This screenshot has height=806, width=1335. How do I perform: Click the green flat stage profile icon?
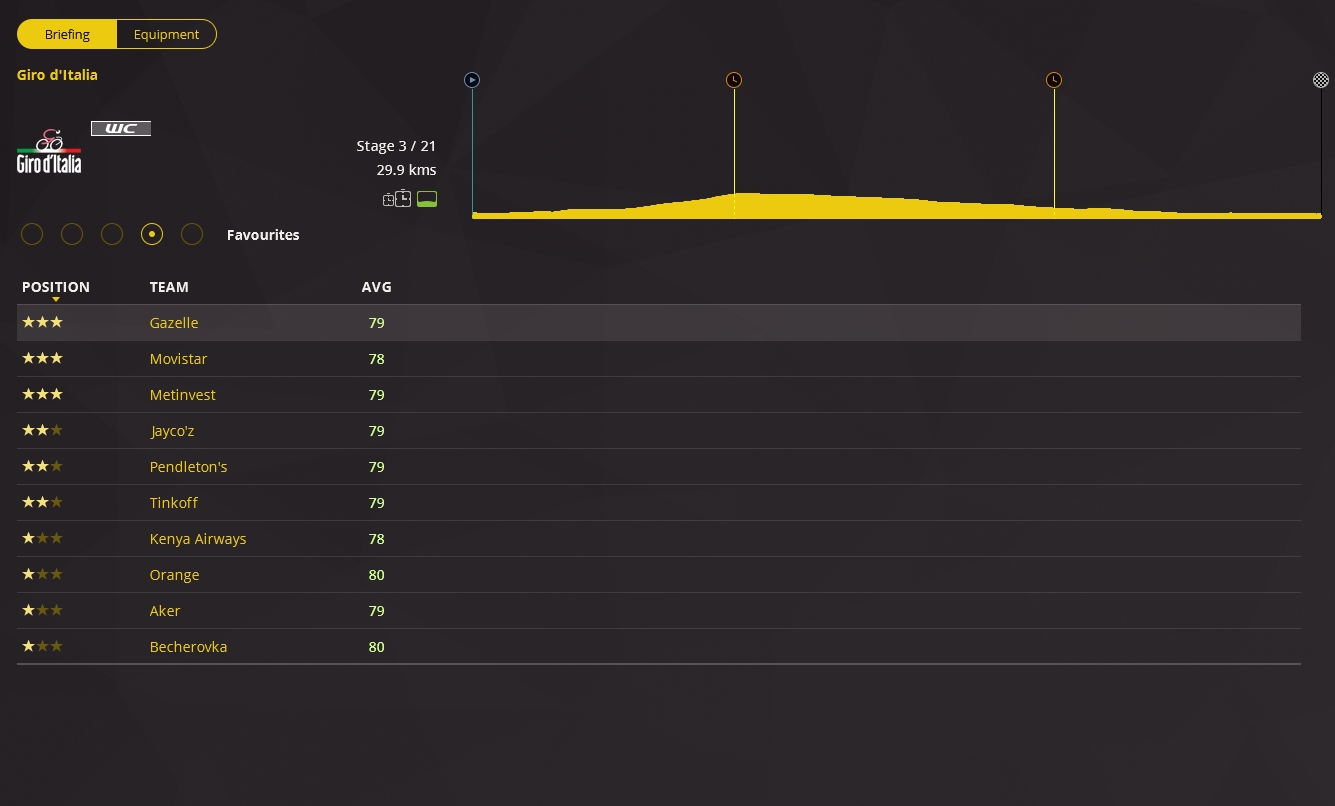(427, 199)
